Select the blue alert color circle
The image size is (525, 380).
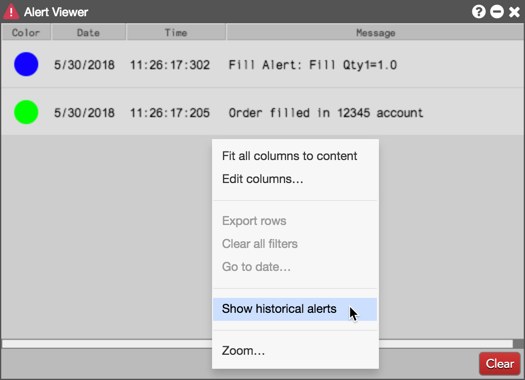26,64
